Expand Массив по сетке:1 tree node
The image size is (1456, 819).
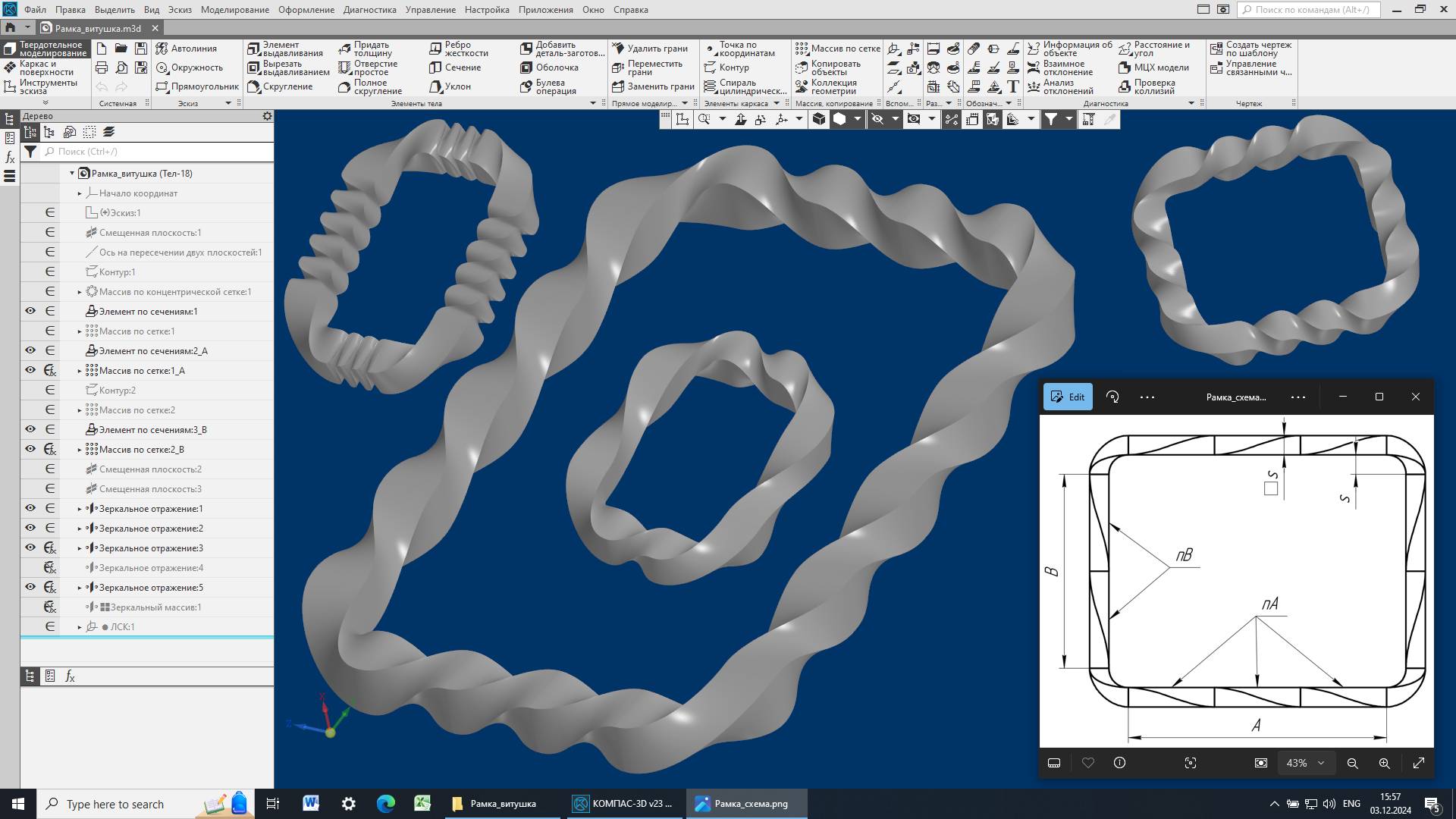point(80,331)
